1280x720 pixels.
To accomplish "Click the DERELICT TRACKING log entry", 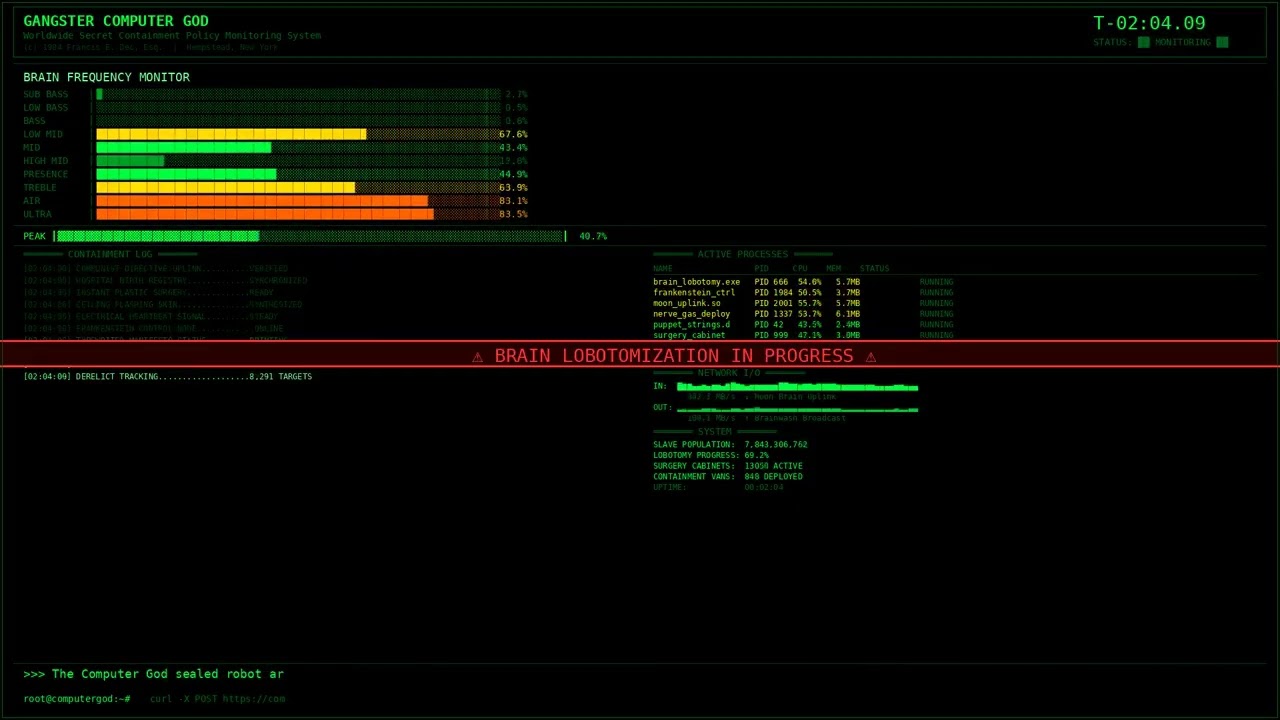I will click(x=167, y=377).
